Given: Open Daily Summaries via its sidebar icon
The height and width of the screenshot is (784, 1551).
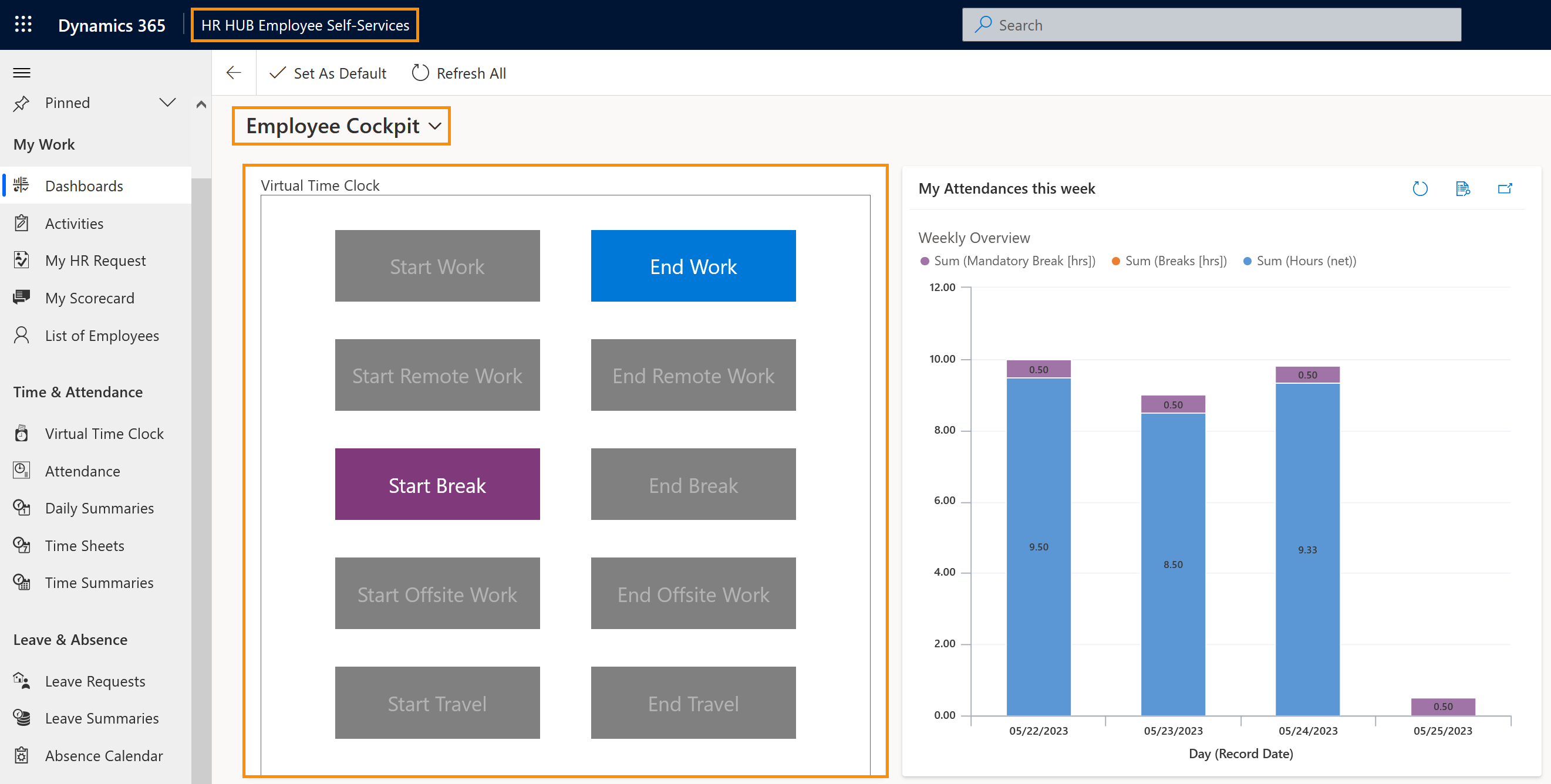Looking at the screenshot, I should click(22, 508).
